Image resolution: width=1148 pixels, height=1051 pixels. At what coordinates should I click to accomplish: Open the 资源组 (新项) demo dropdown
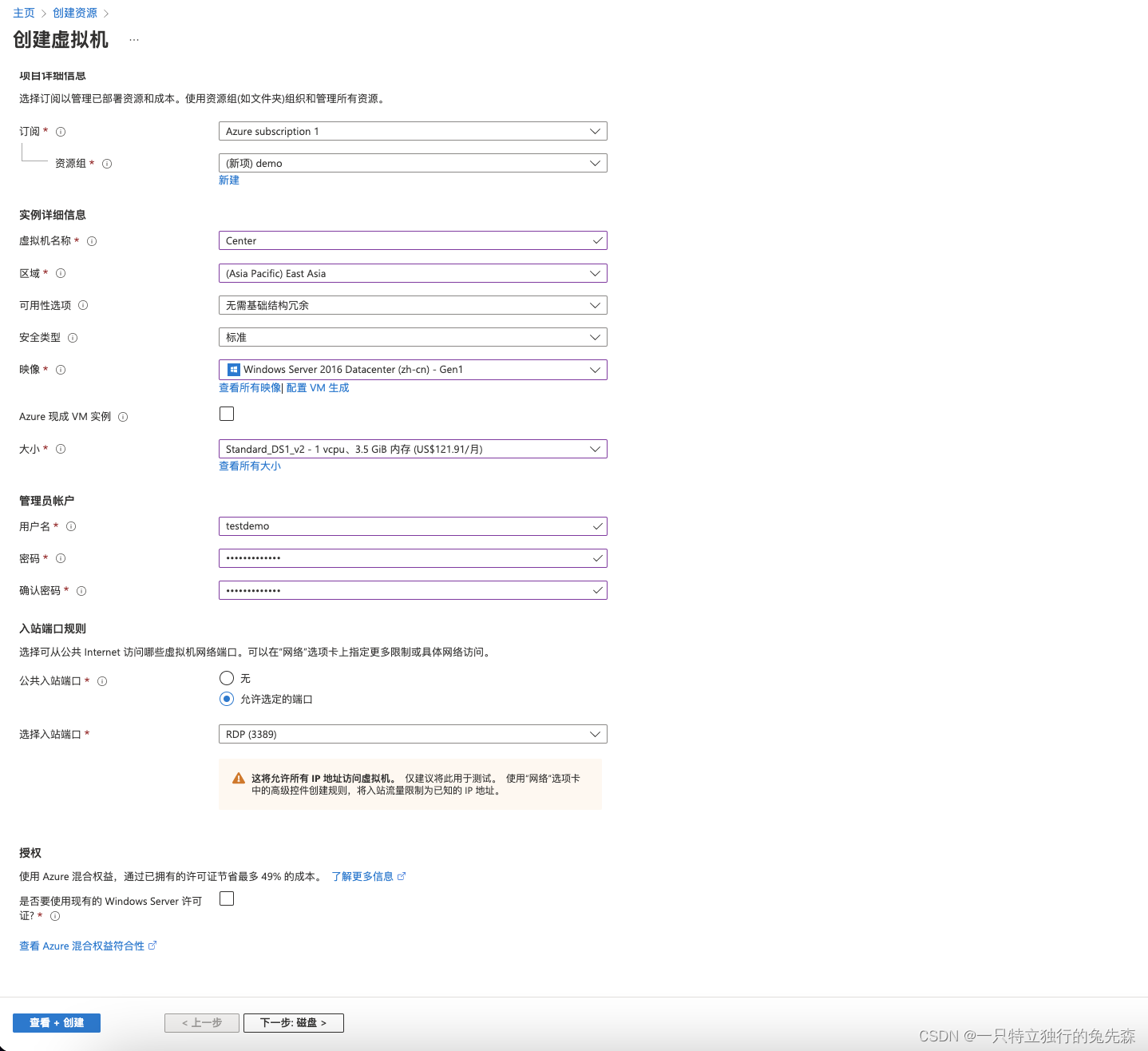pyautogui.click(x=413, y=163)
